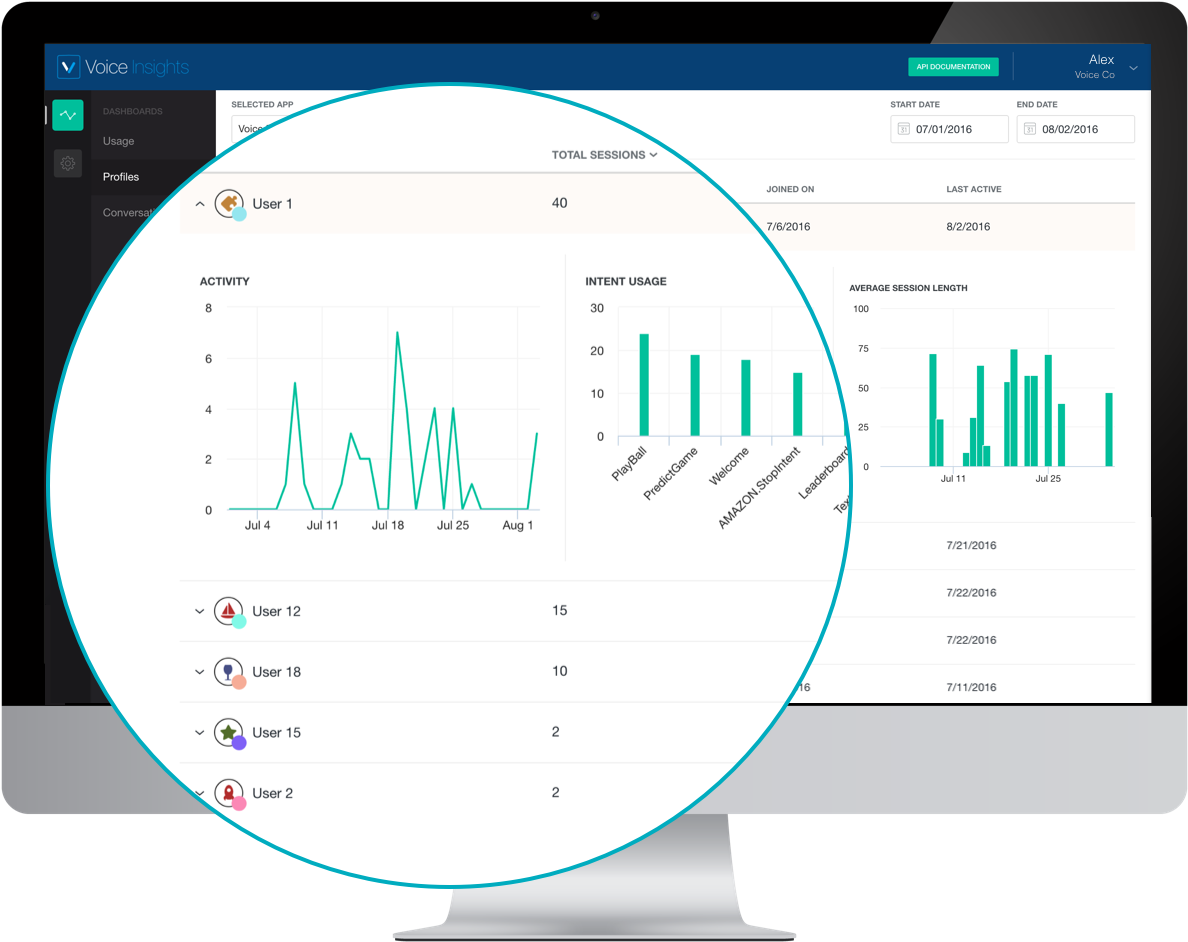
Task: Toggle User 18's orange status indicator
Action: pos(240,683)
